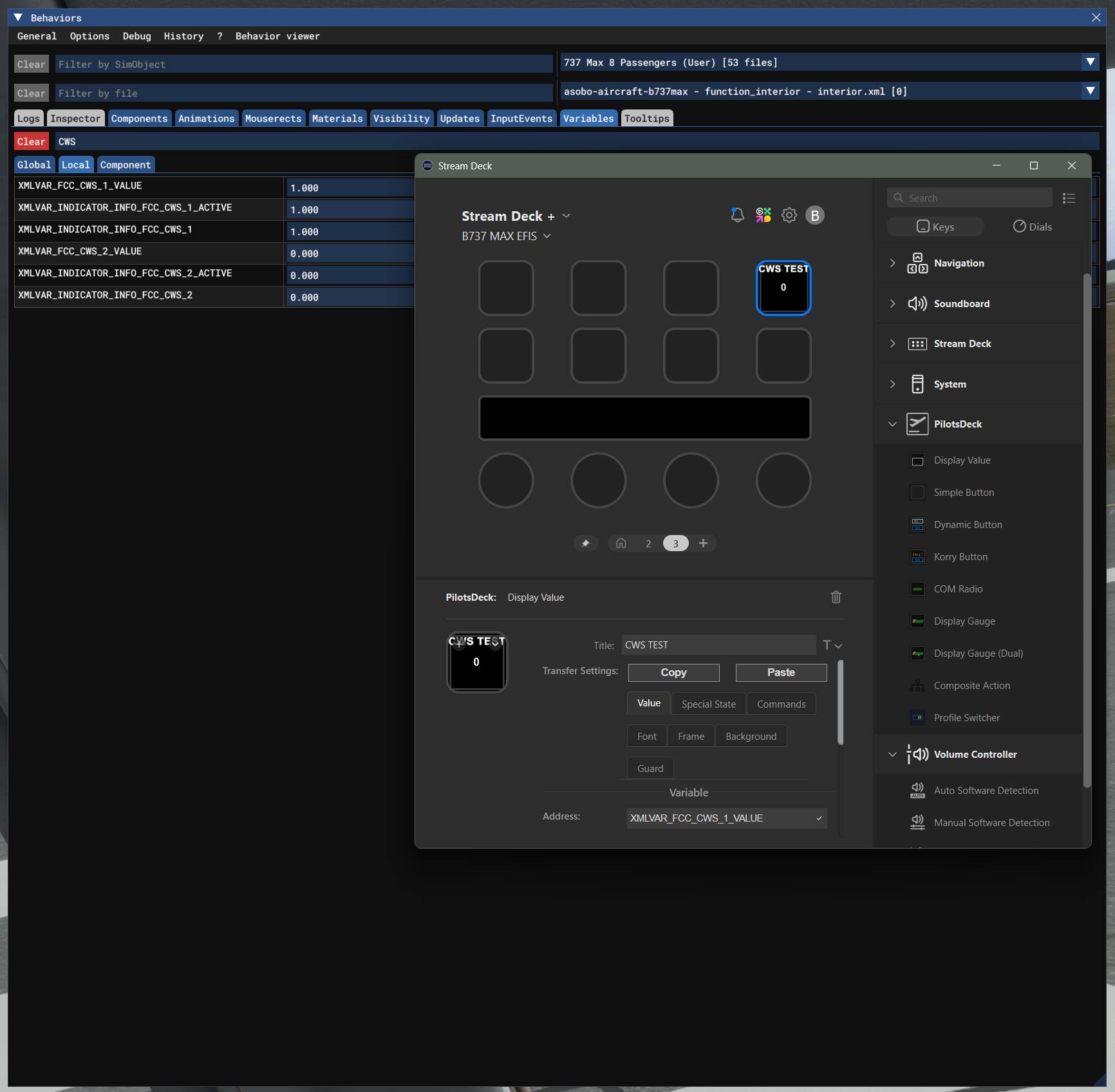The image size is (1115, 1092).
Task: Switch to the InputEvents tab in Behaviors
Action: tap(521, 118)
